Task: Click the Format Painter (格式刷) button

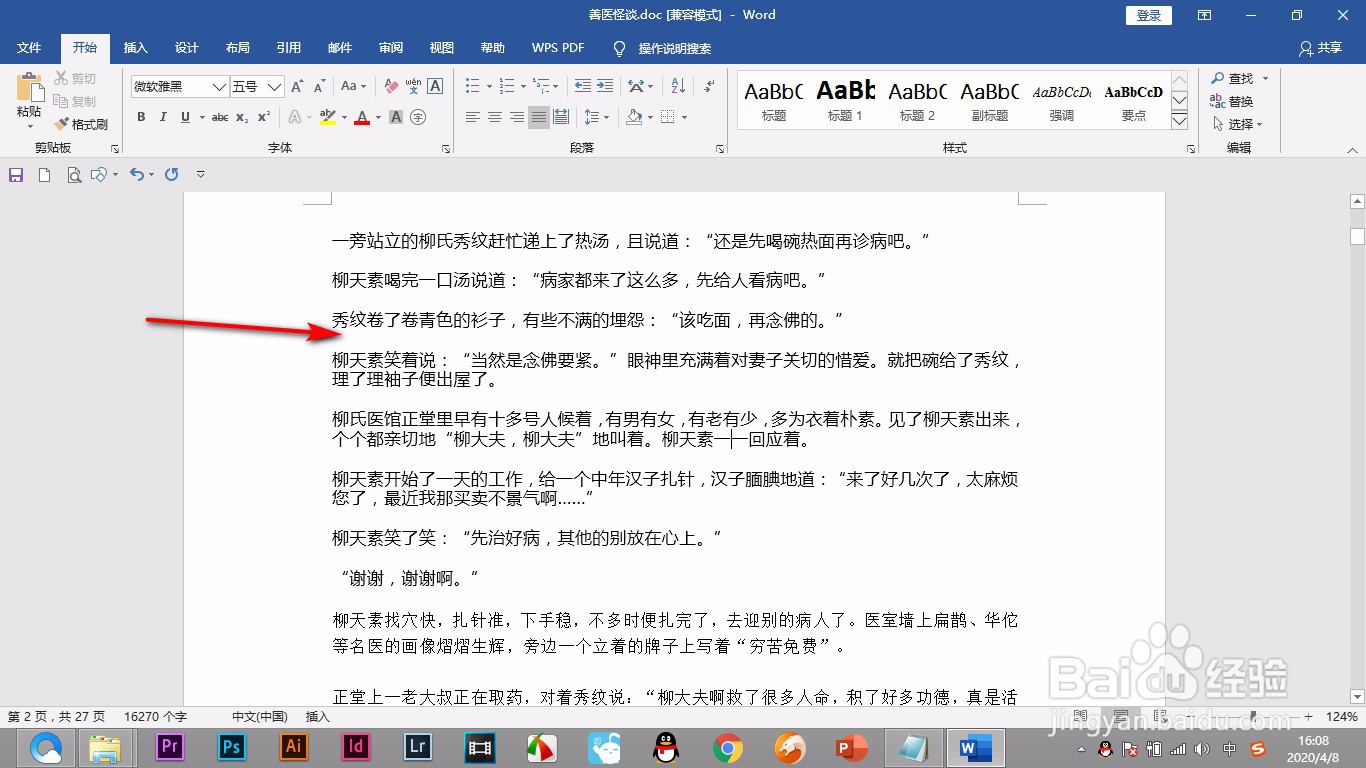Action: click(80, 124)
